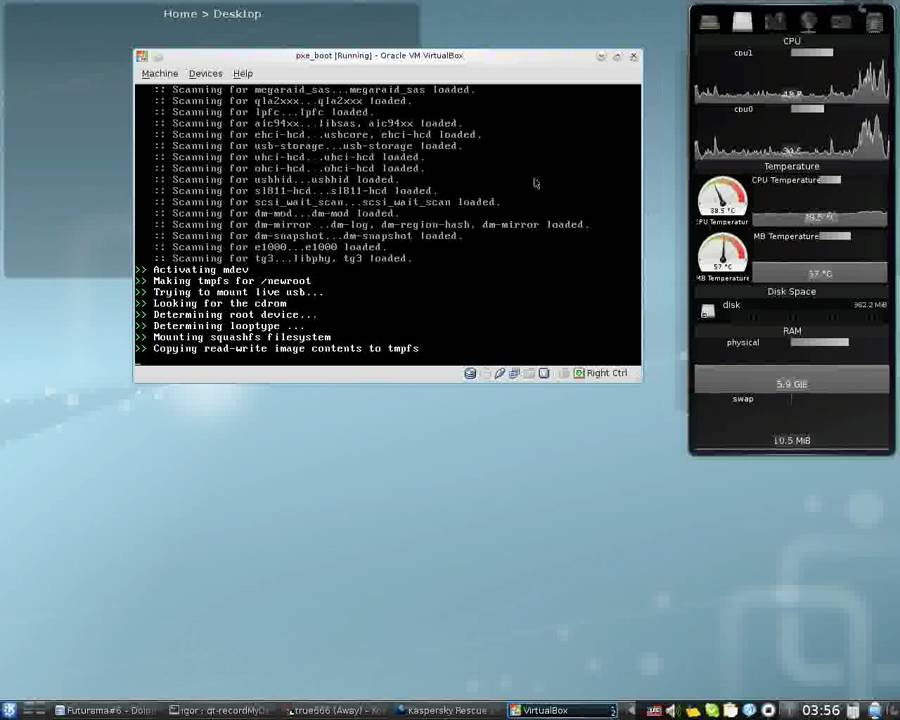Click the trash icon right of the clock
Viewport: 900px width, 720px height.
click(x=854, y=710)
